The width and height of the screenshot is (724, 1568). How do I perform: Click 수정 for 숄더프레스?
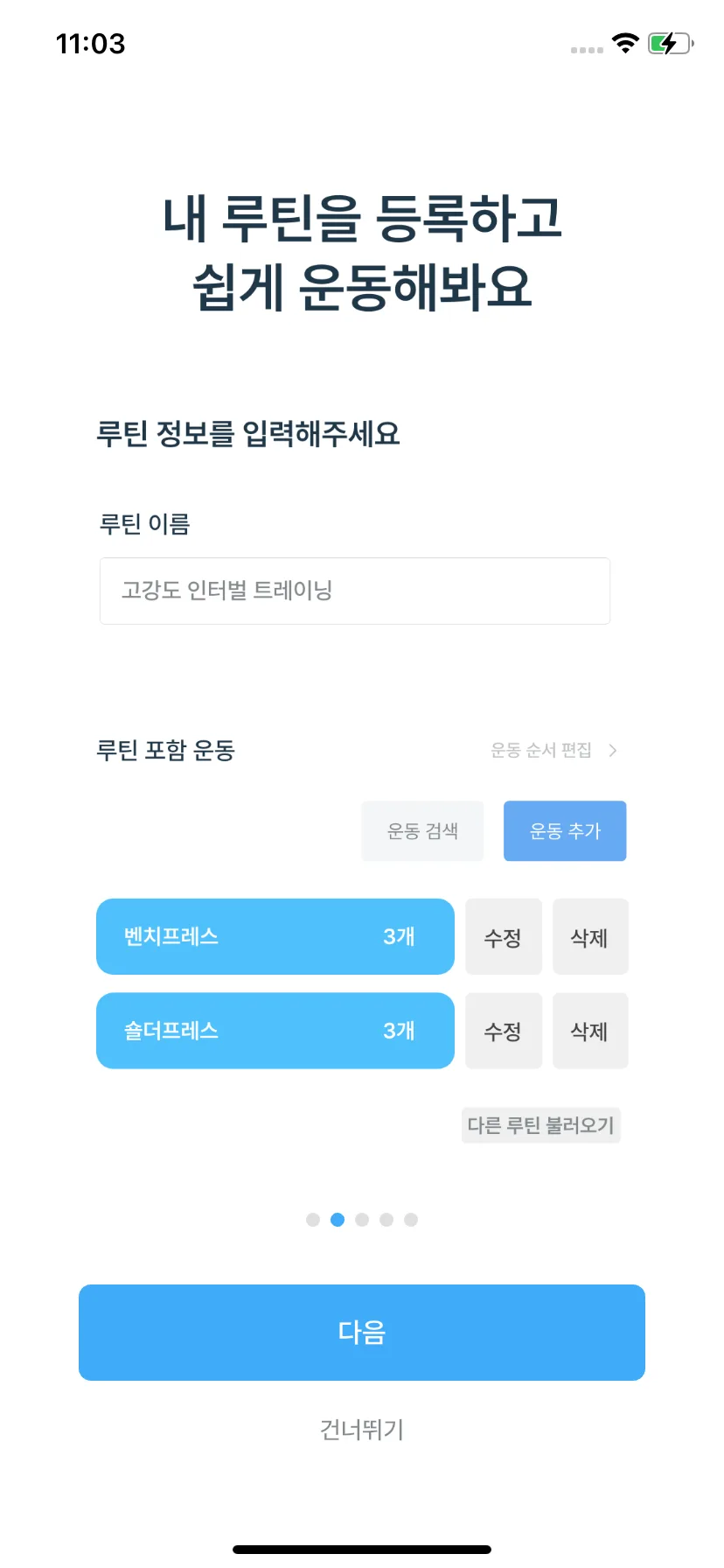click(x=503, y=1031)
